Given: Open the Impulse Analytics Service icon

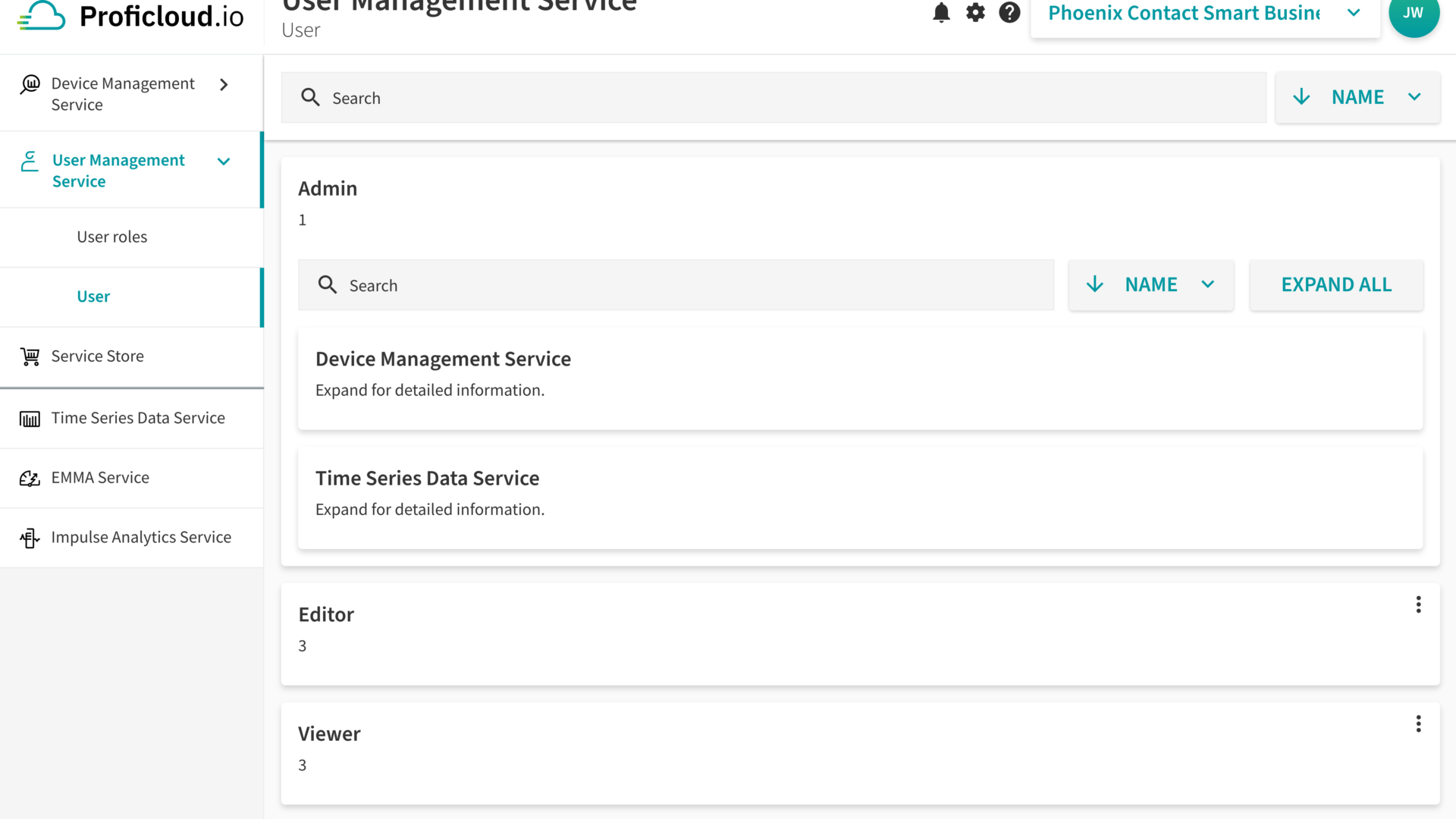Looking at the screenshot, I should [30, 538].
